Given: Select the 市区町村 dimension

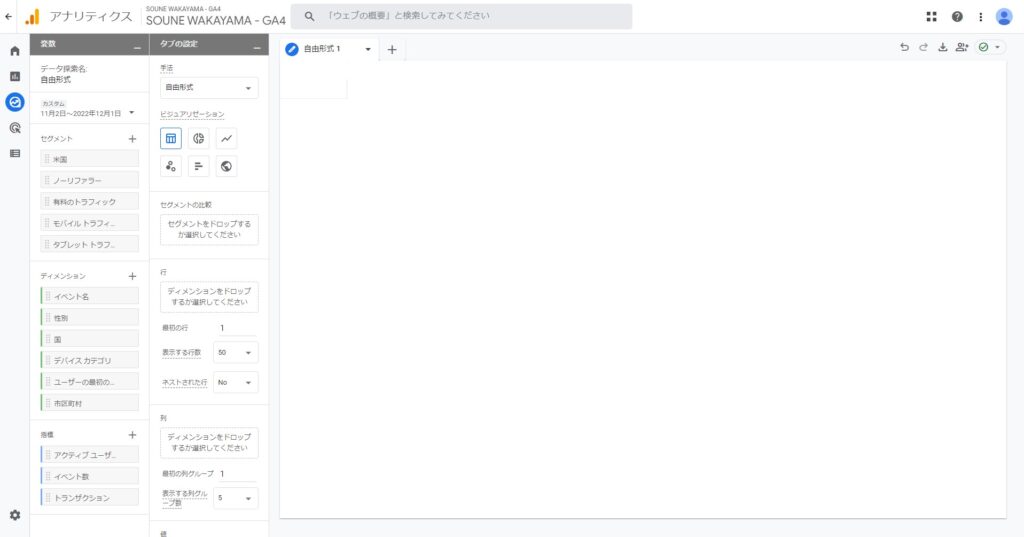Looking at the screenshot, I should pos(89,403).
